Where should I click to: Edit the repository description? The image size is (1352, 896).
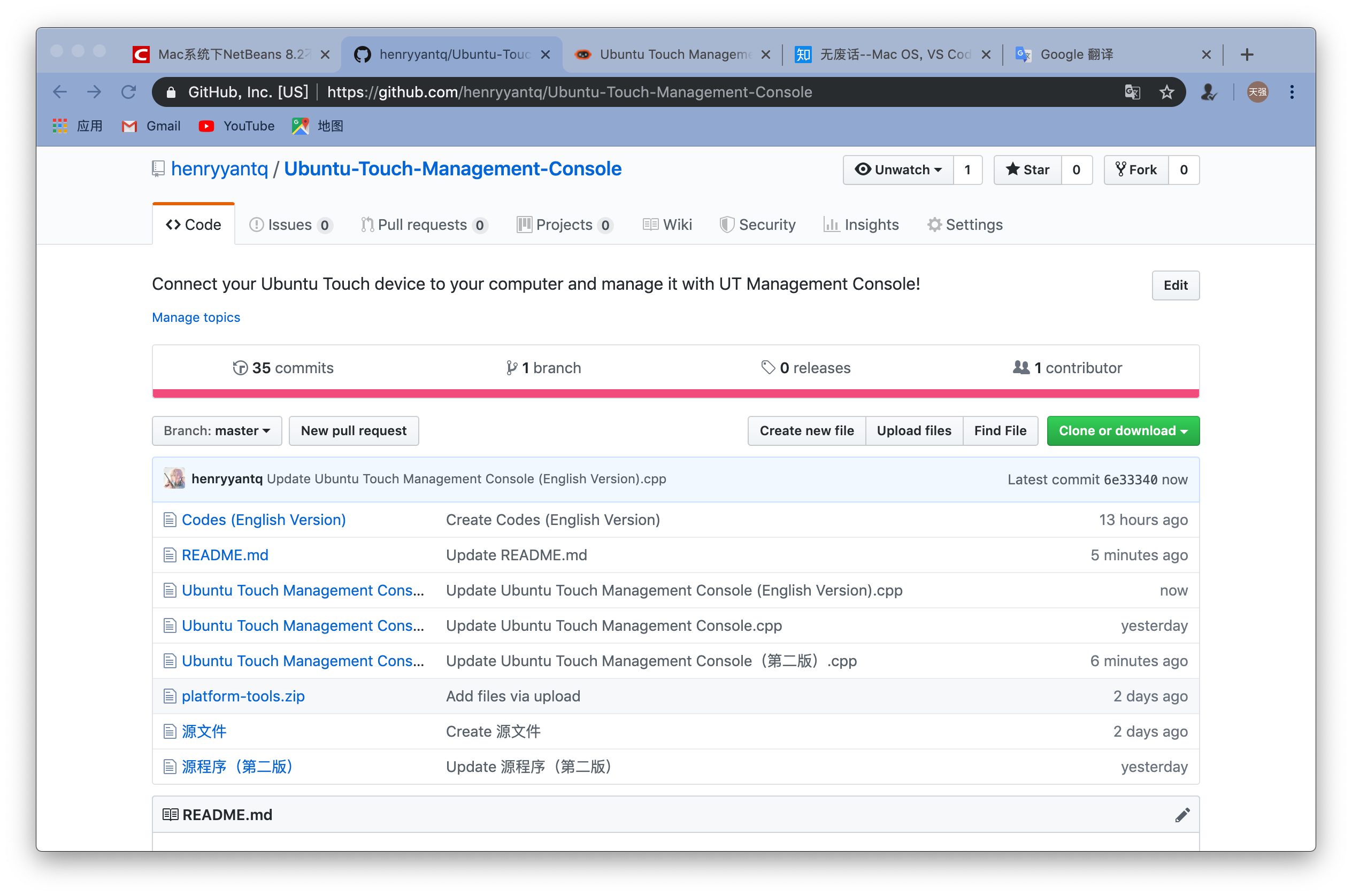[1175, 284]
